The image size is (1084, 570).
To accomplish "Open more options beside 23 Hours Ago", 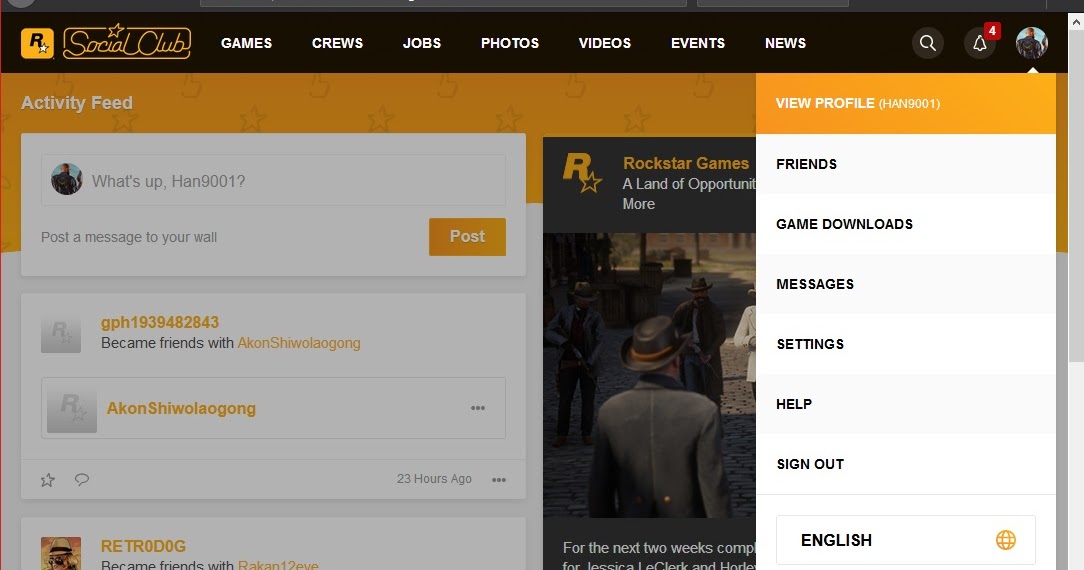I will coord(499,479).
